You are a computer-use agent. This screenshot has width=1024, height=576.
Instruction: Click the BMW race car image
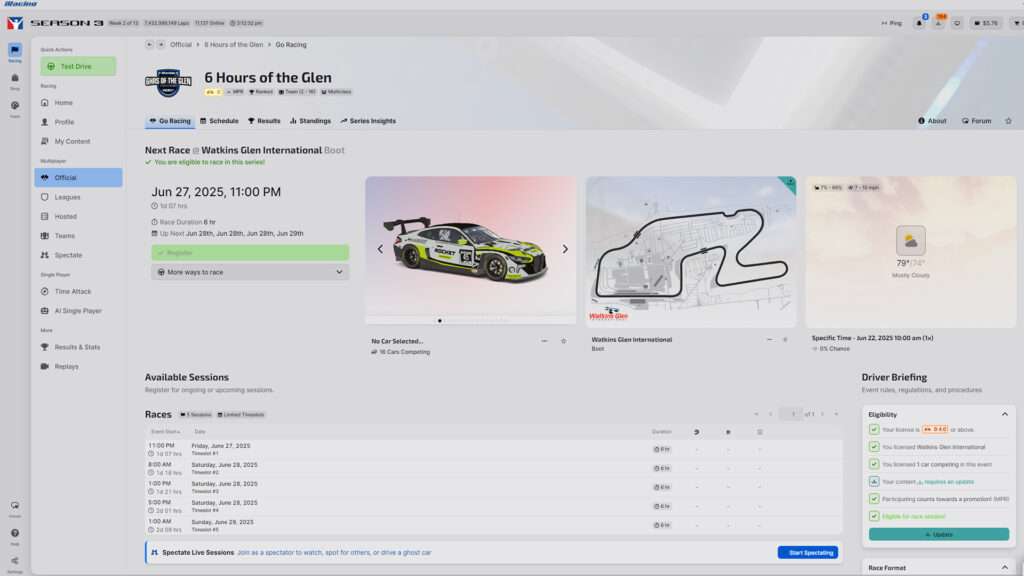pos(470,249)
